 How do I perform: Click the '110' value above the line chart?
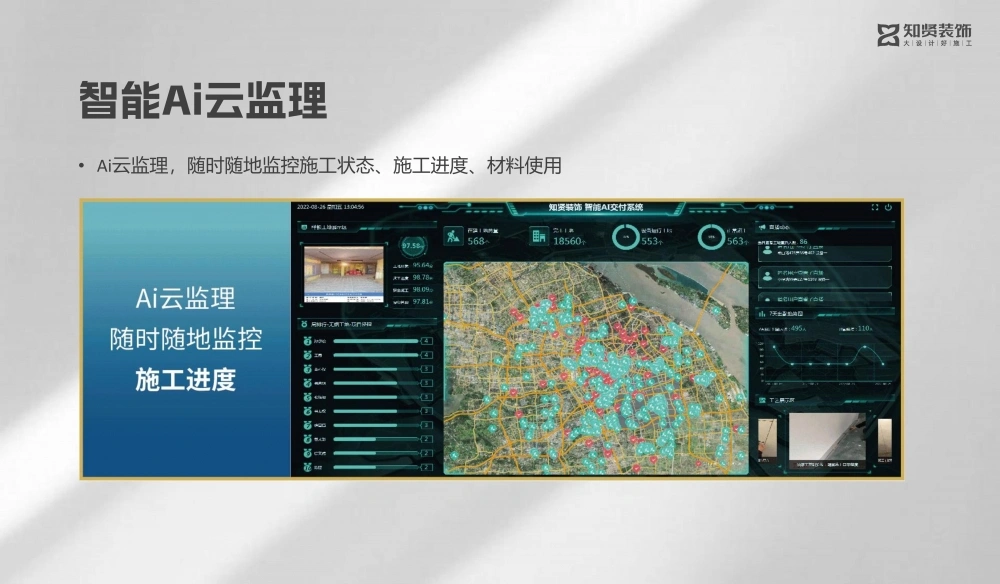click(x=864, y=328)
